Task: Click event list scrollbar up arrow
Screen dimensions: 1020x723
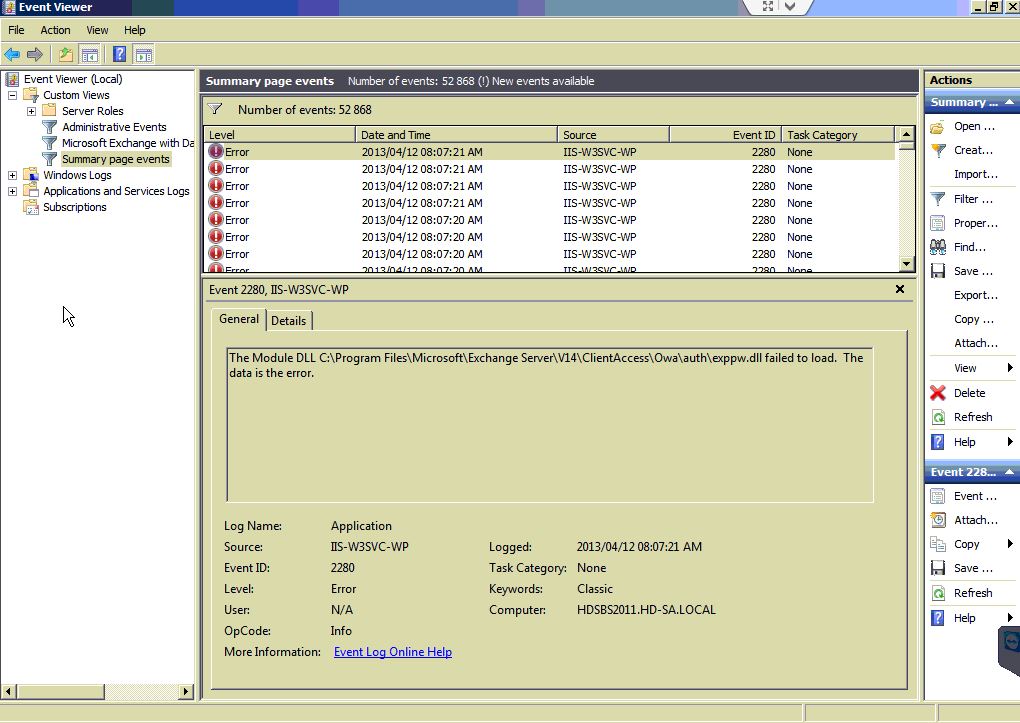Action: (906, 134)
